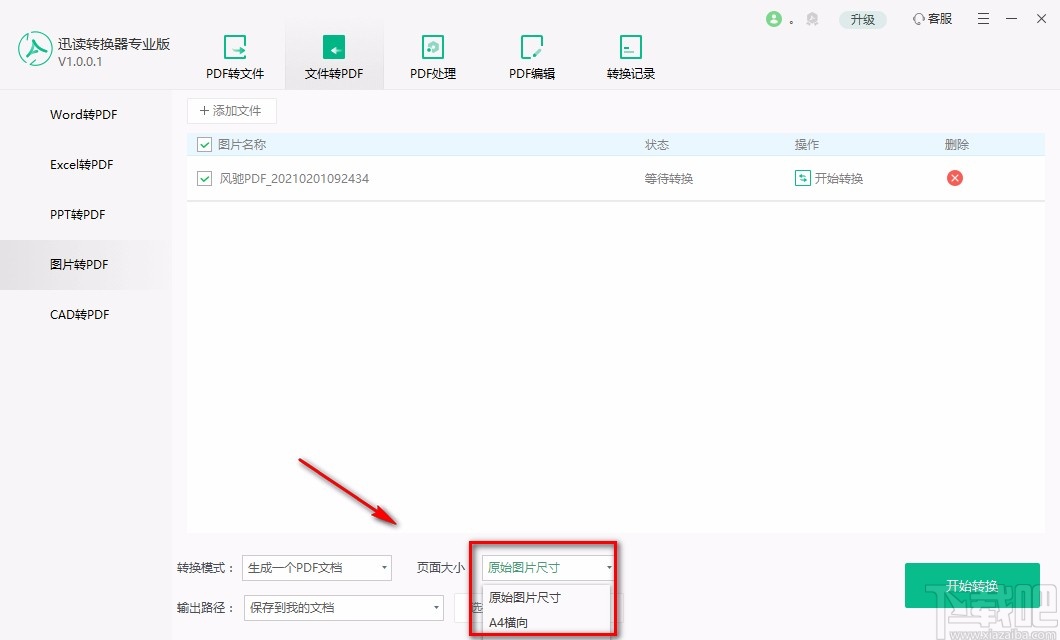Toggle the checkbox for 风驰PDF_20210201092434

pyautogui.click(x=203, y=178)
